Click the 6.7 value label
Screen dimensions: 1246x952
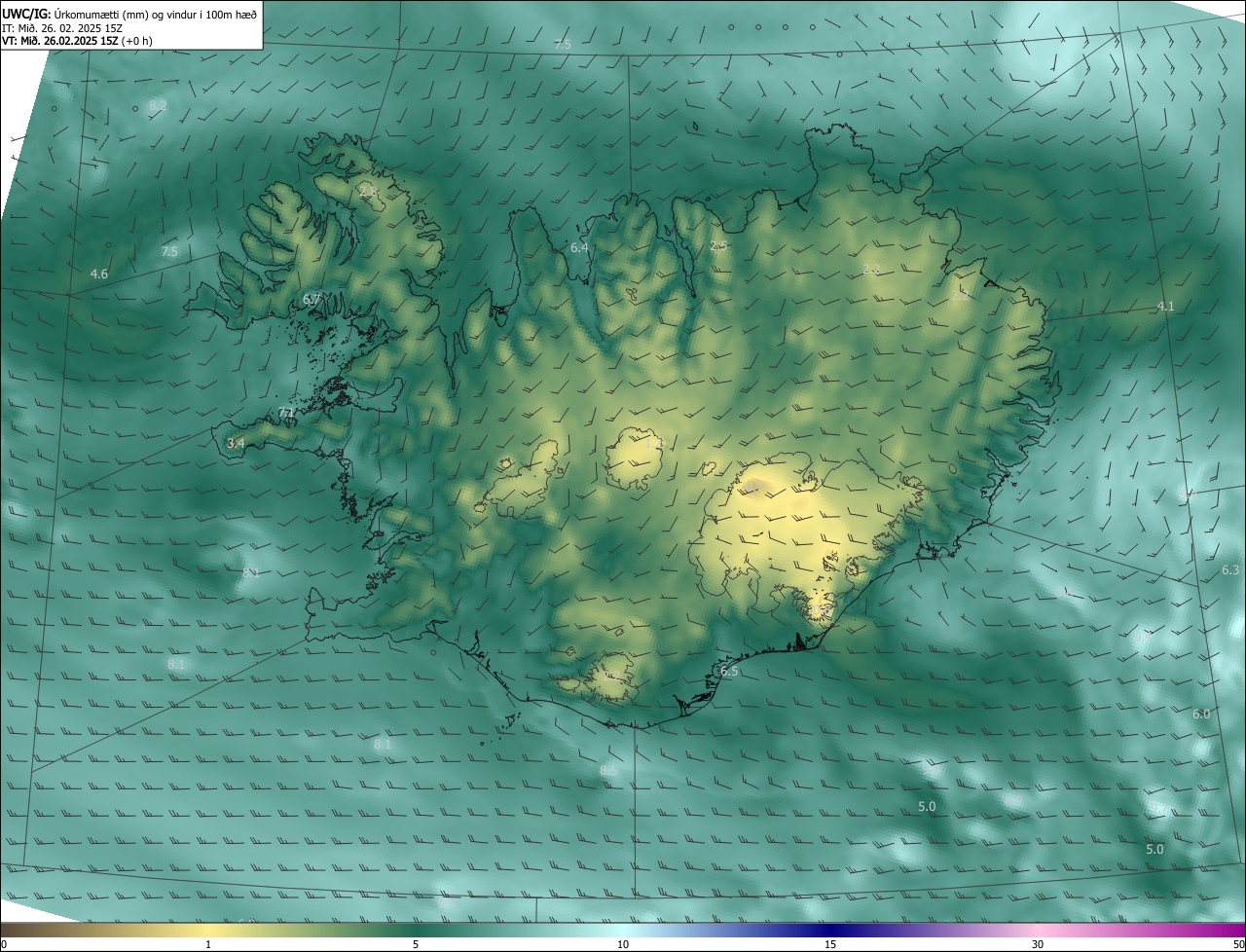(x=311, y=300)
